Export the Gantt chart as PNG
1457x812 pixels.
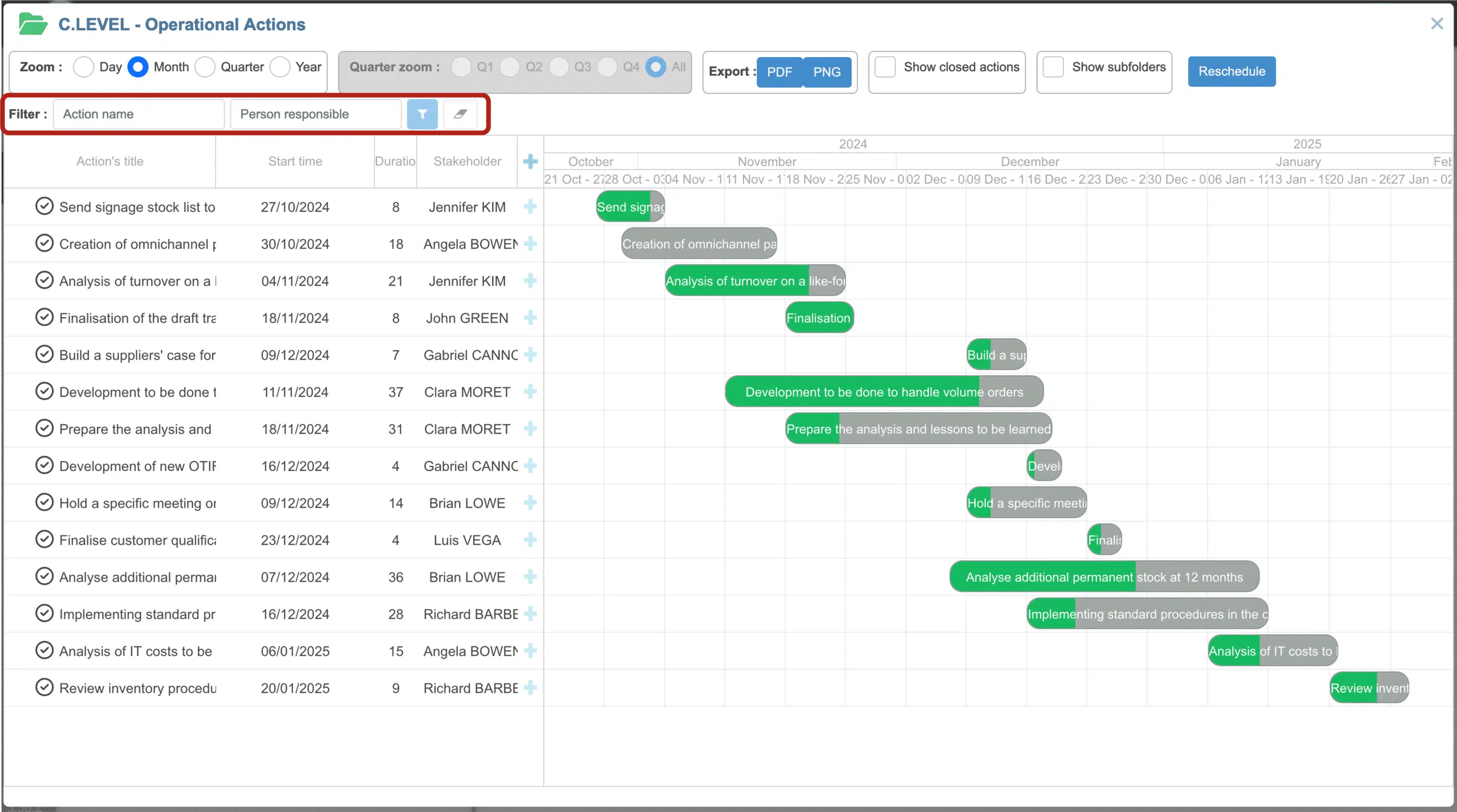[x=827, y=72]
